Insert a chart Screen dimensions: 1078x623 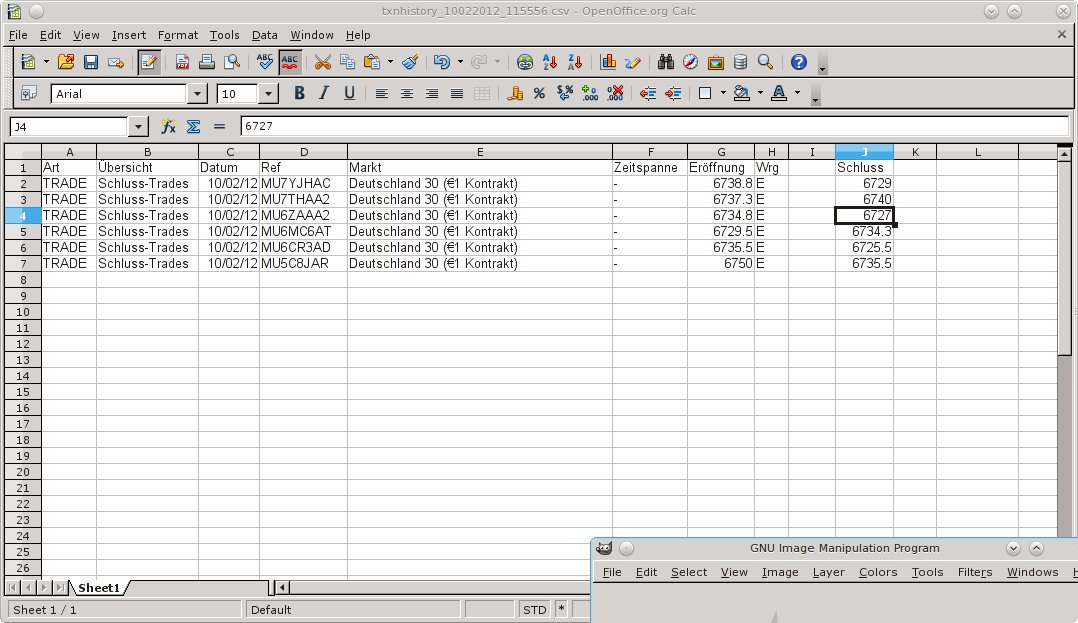point(608,62)
